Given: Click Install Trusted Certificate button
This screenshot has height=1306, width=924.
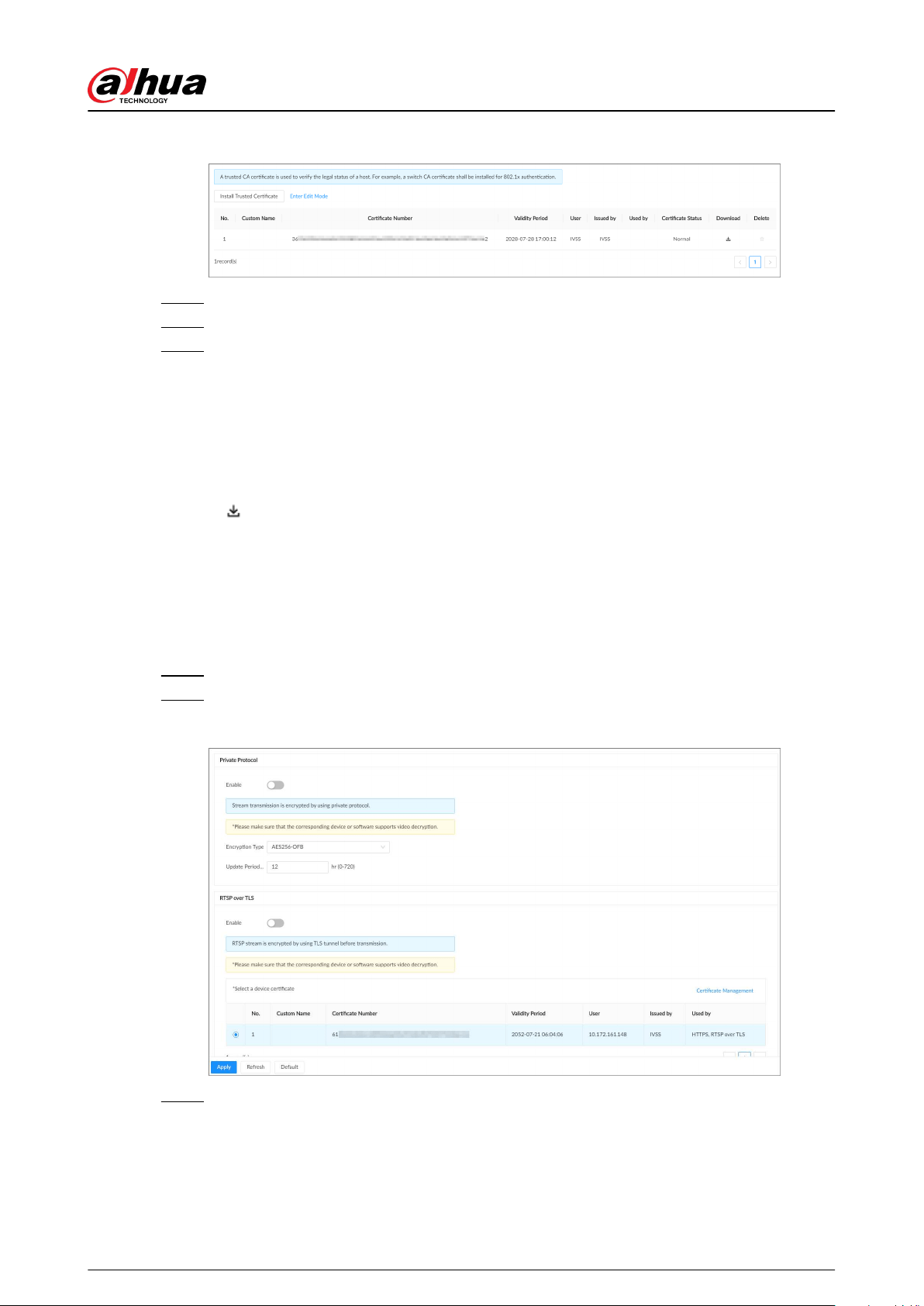Looking at the screenshot, I should point(249,196).
